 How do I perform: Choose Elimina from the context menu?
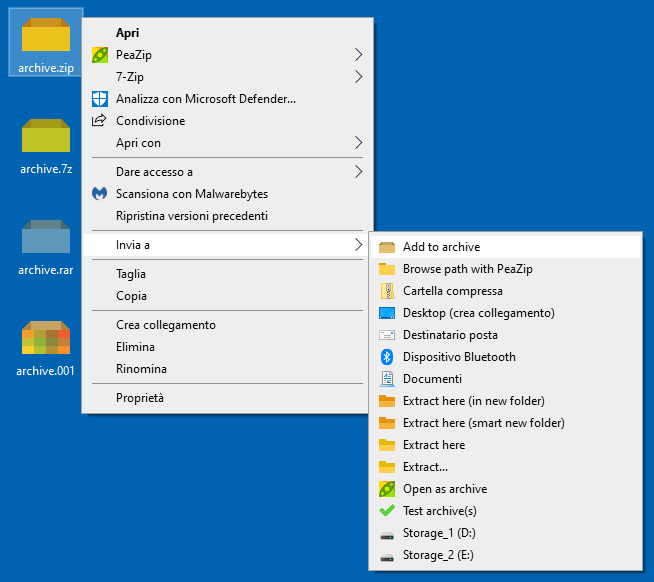point(227,347)
